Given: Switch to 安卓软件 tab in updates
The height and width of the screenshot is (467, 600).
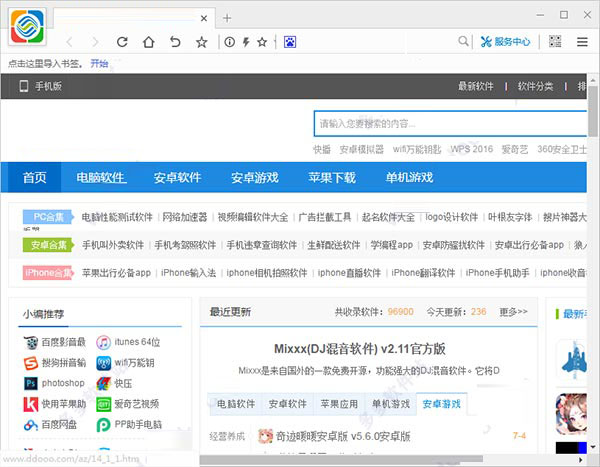Looking at the screenshot, I should [x=288, y=404].
